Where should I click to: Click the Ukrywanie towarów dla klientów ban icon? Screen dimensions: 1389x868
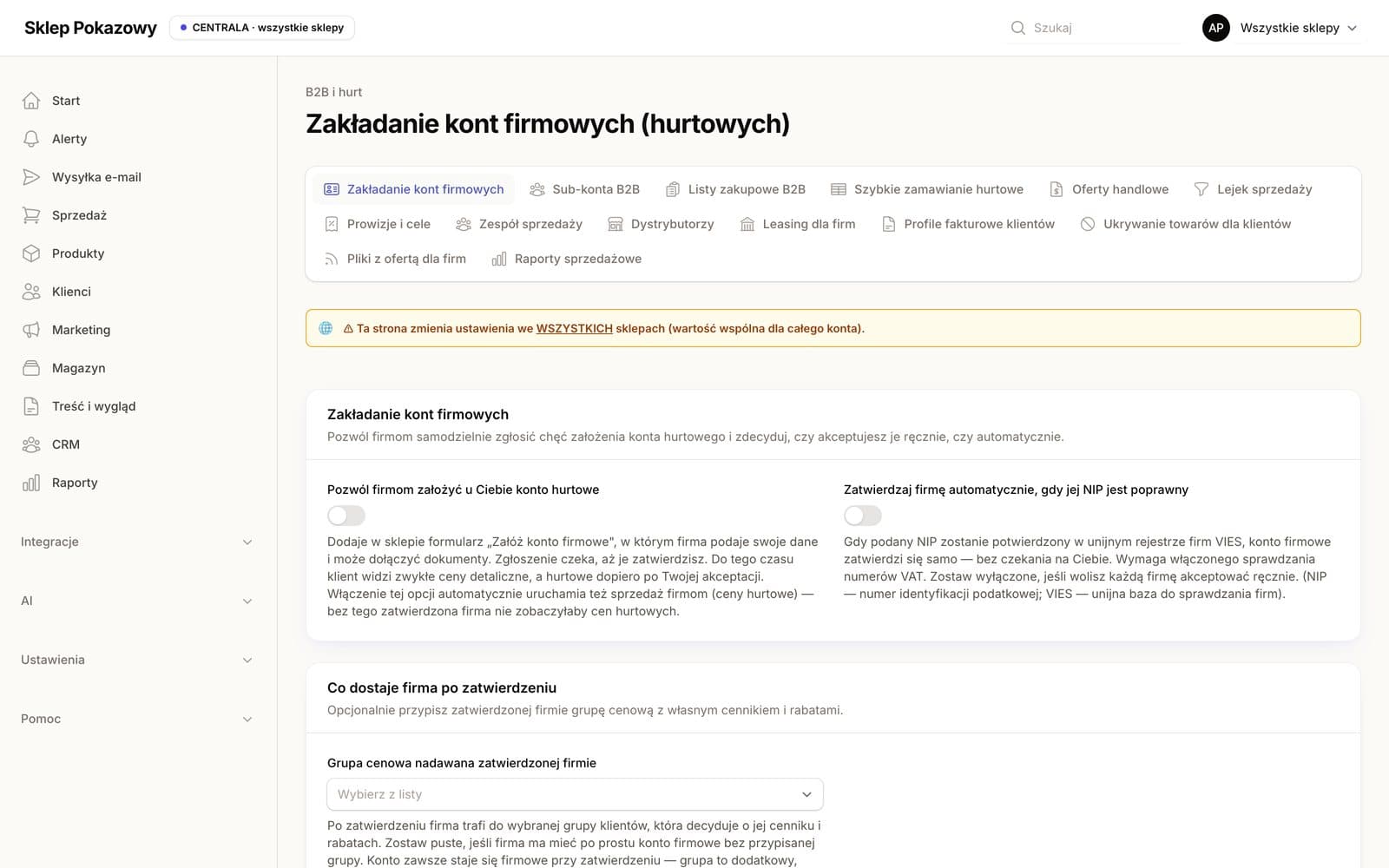[1088, 224]
